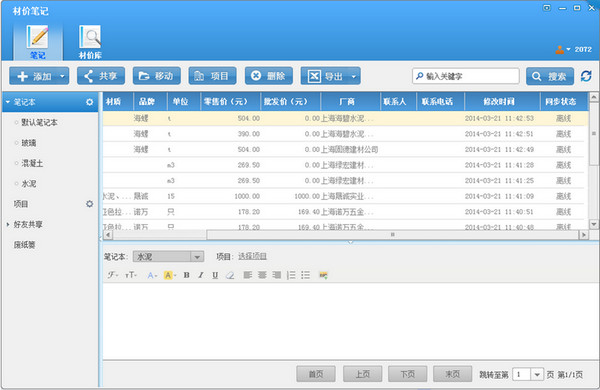Click the keyword search input field
Viewport: 600px width, 390px height.
click(466, 76)
